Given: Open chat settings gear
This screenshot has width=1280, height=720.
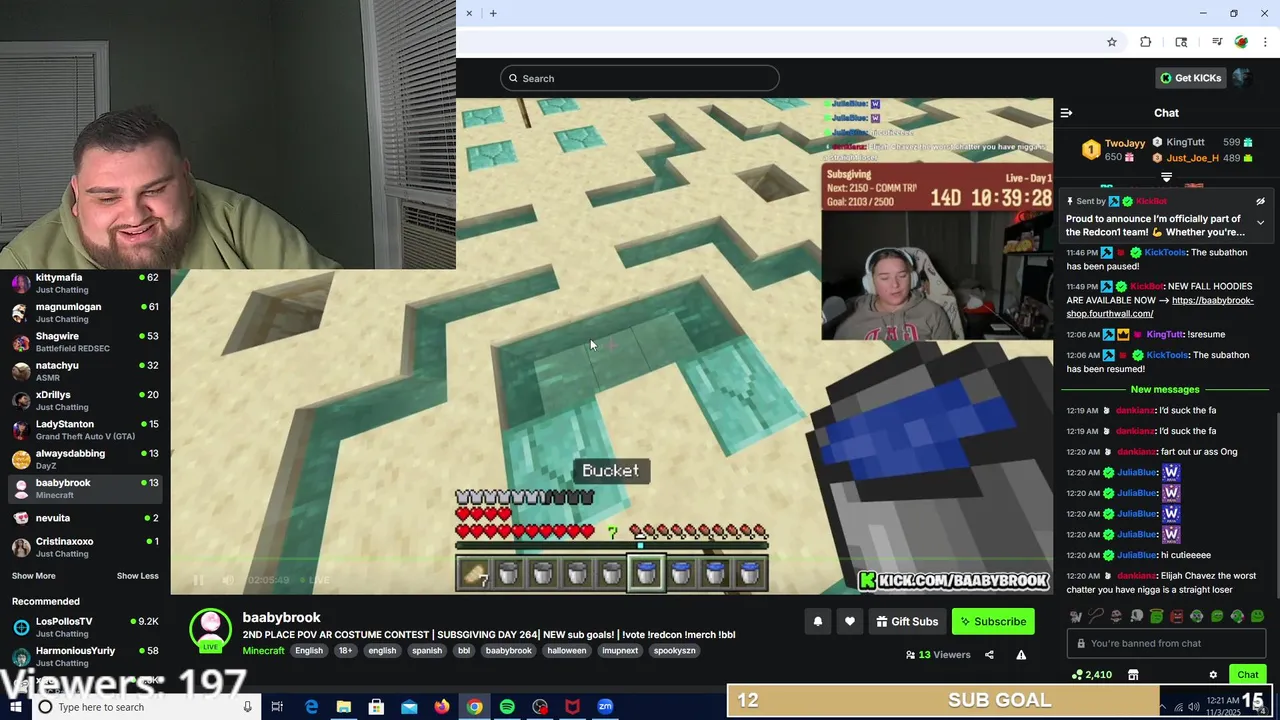Looking at the screenshot, I should [1213, 675].
